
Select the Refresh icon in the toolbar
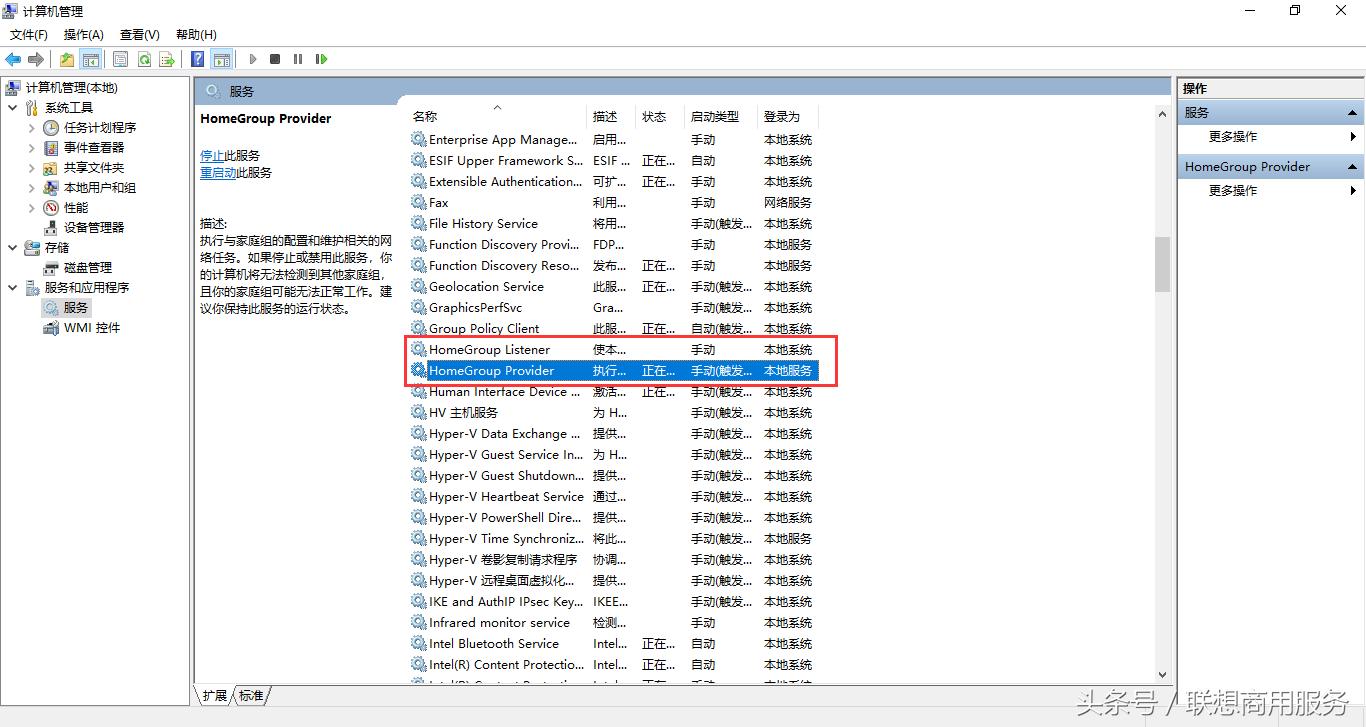point(144,58)
